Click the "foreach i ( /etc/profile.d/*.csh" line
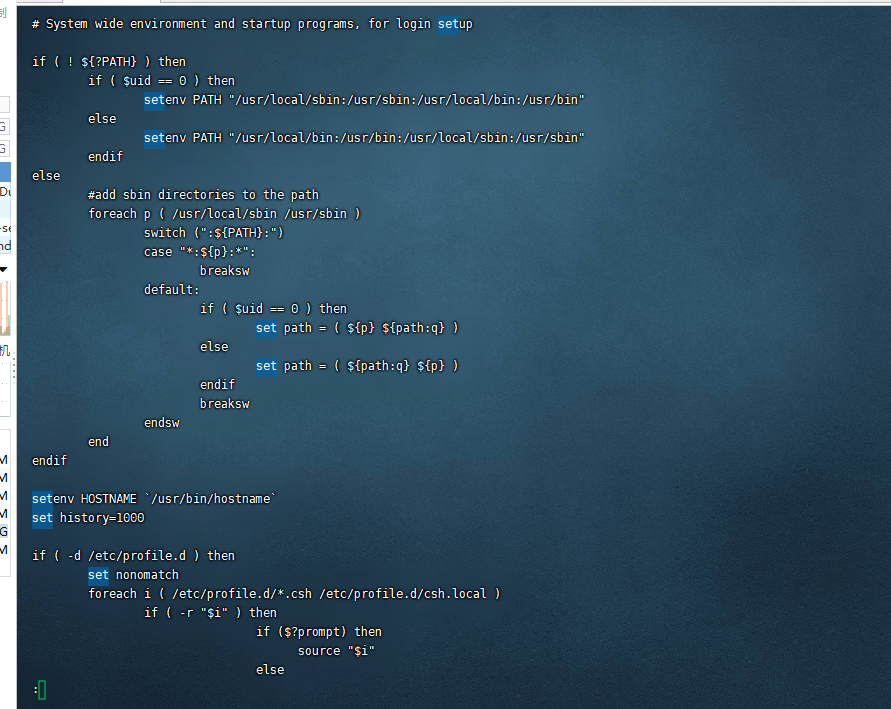Viewport: 891px width, 709px height. 294,594
